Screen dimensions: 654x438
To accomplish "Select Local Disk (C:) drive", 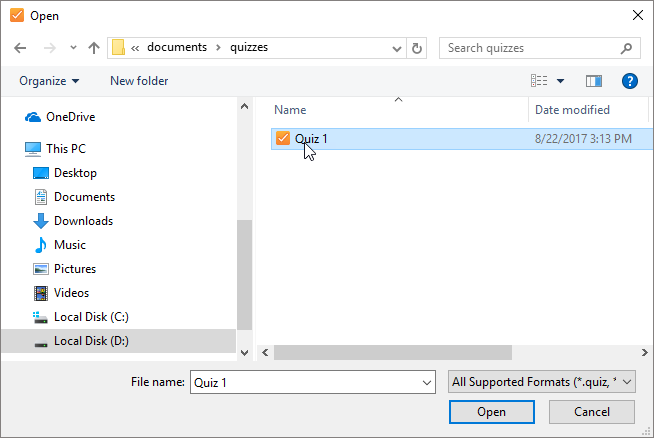I will click(91, 317).
